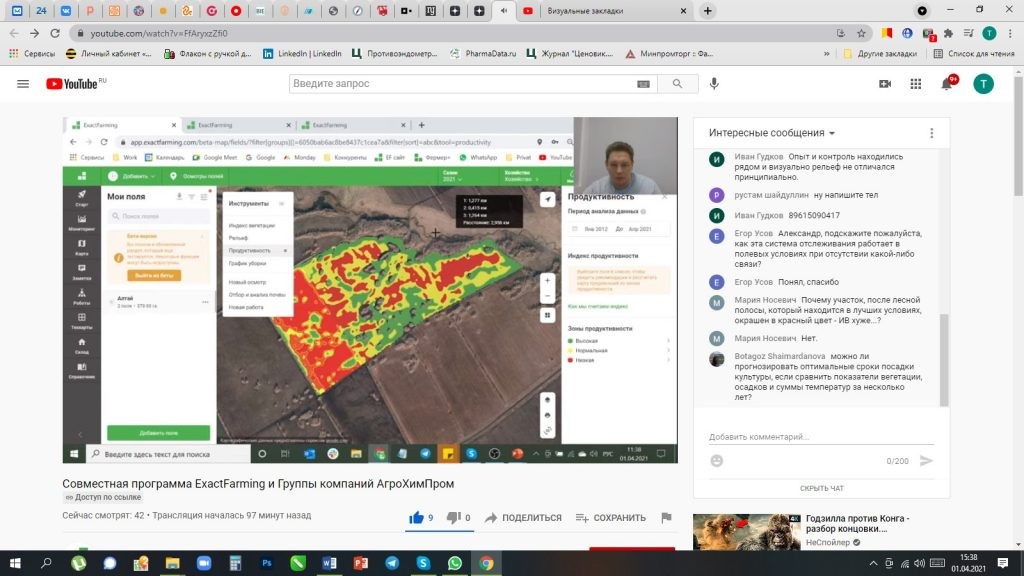Go forward with Chrome forward arrow
Screen dimensions: 1024x576
tap(35, 33)
